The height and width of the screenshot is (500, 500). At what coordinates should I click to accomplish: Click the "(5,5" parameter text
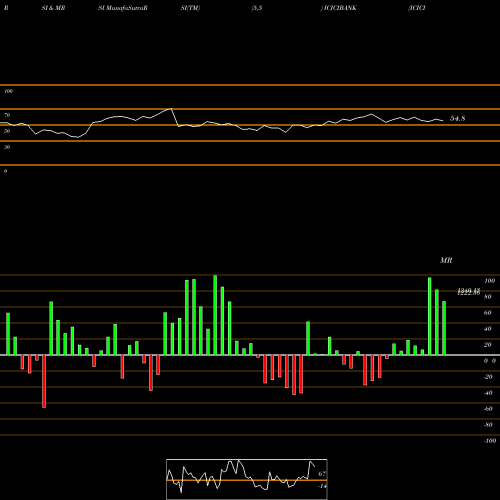pyautogui.click(x=257, y=8)
